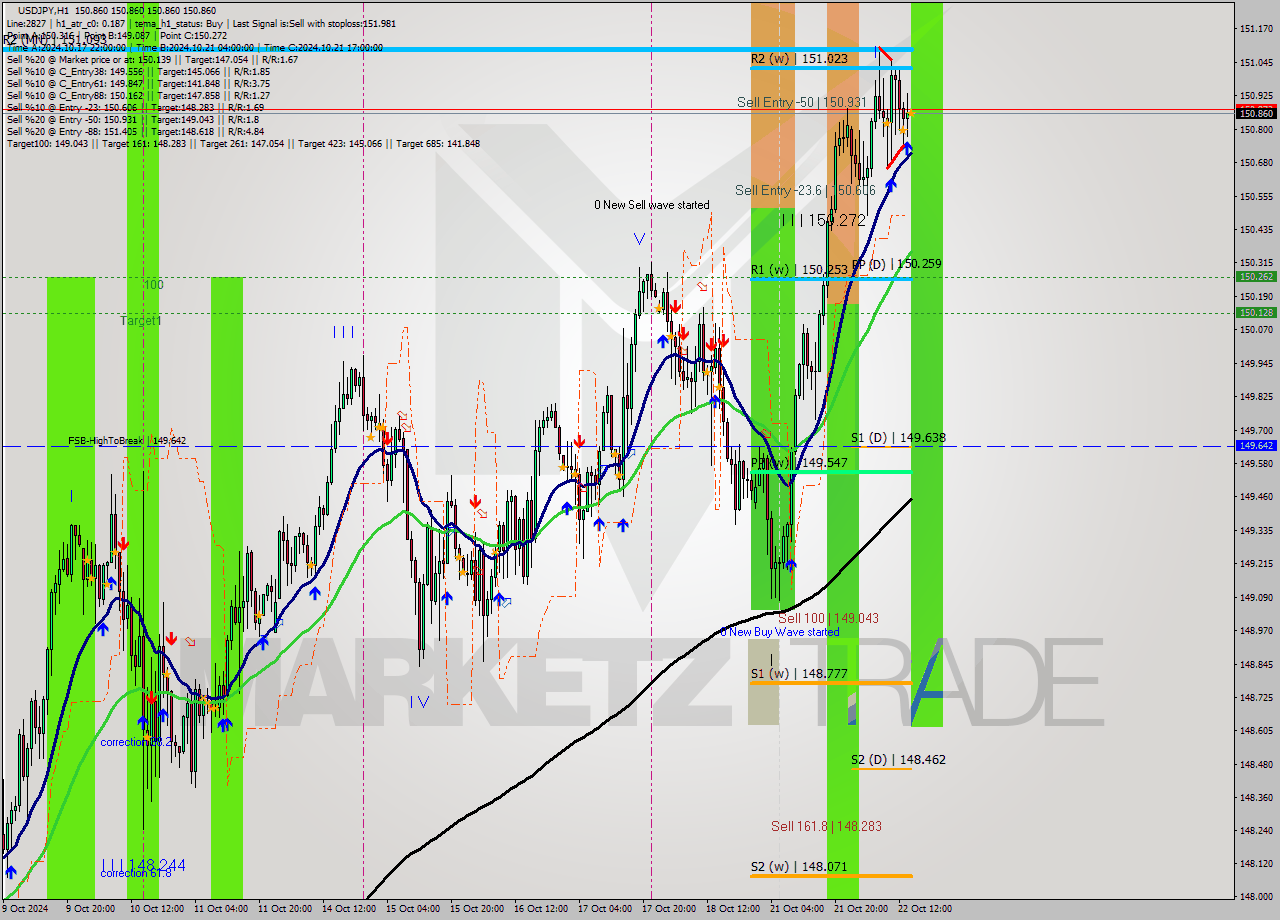The width and height of the screenshot is (1280, 920).
Task: Click the C_Entry38: 149.556 line
Action: point(138,72)
